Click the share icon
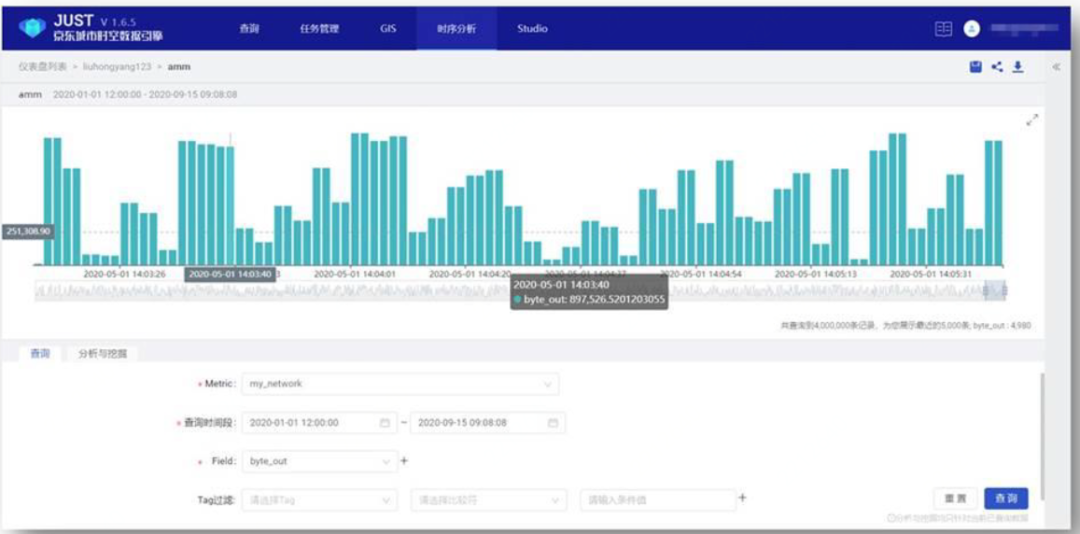 coord(997,67)
